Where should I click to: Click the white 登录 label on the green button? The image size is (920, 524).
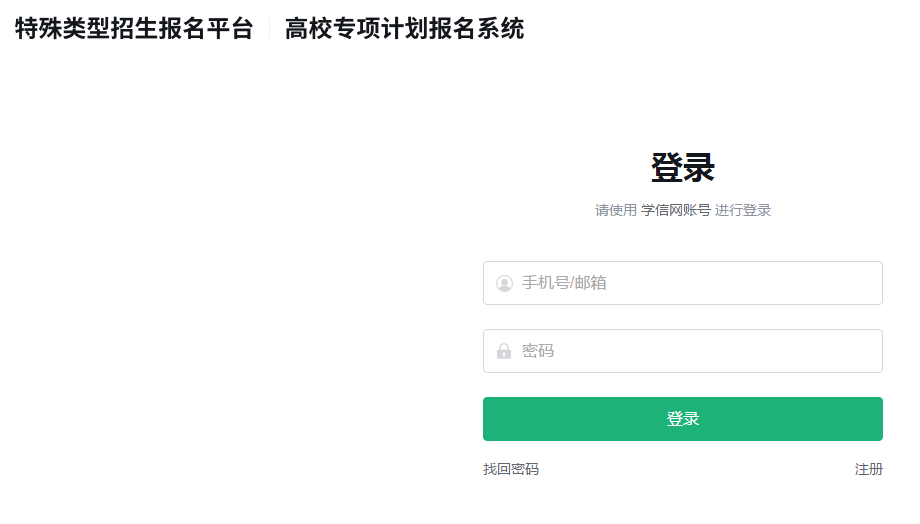pos(683,419)
